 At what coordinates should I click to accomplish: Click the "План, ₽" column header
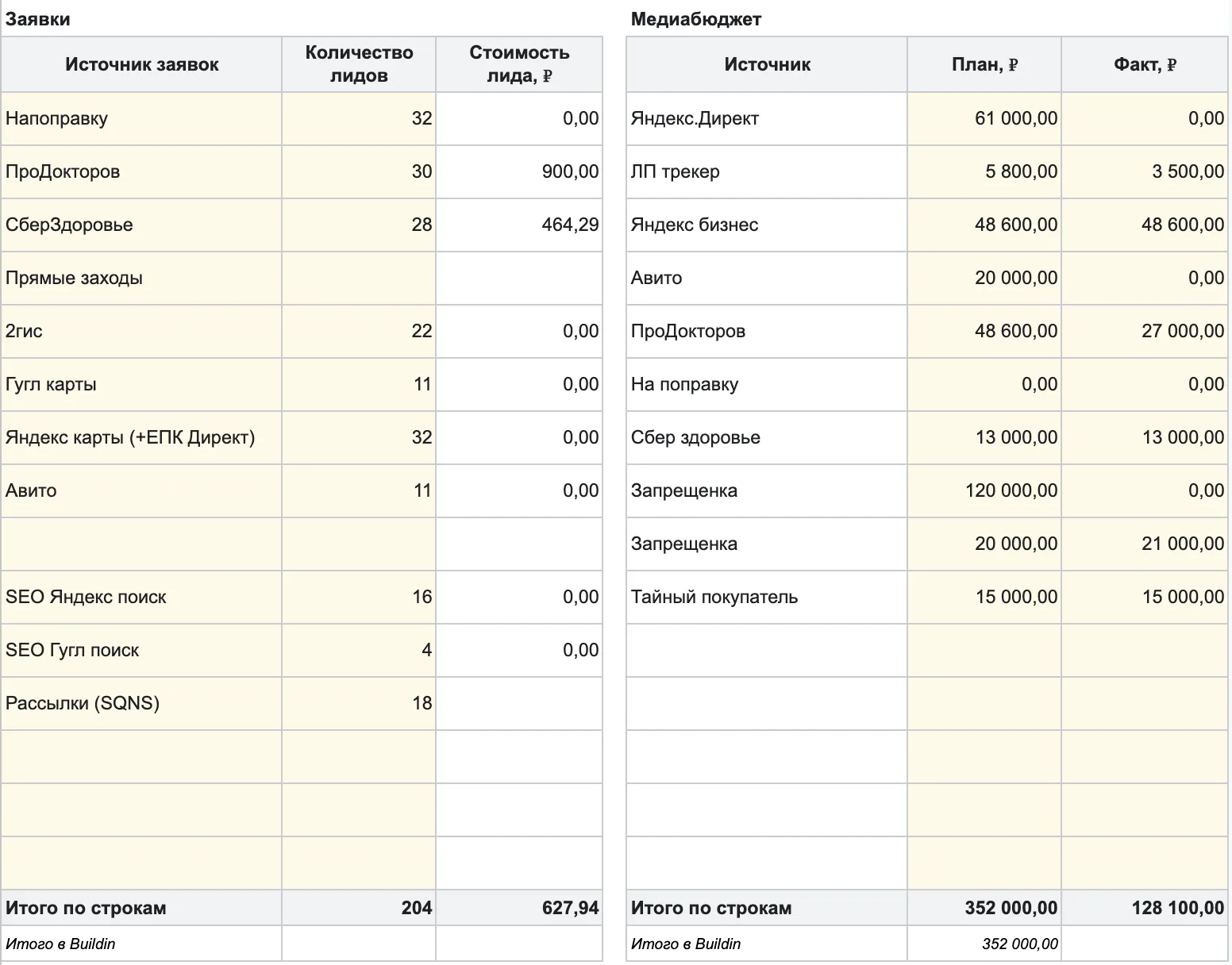tap(984, 64)
